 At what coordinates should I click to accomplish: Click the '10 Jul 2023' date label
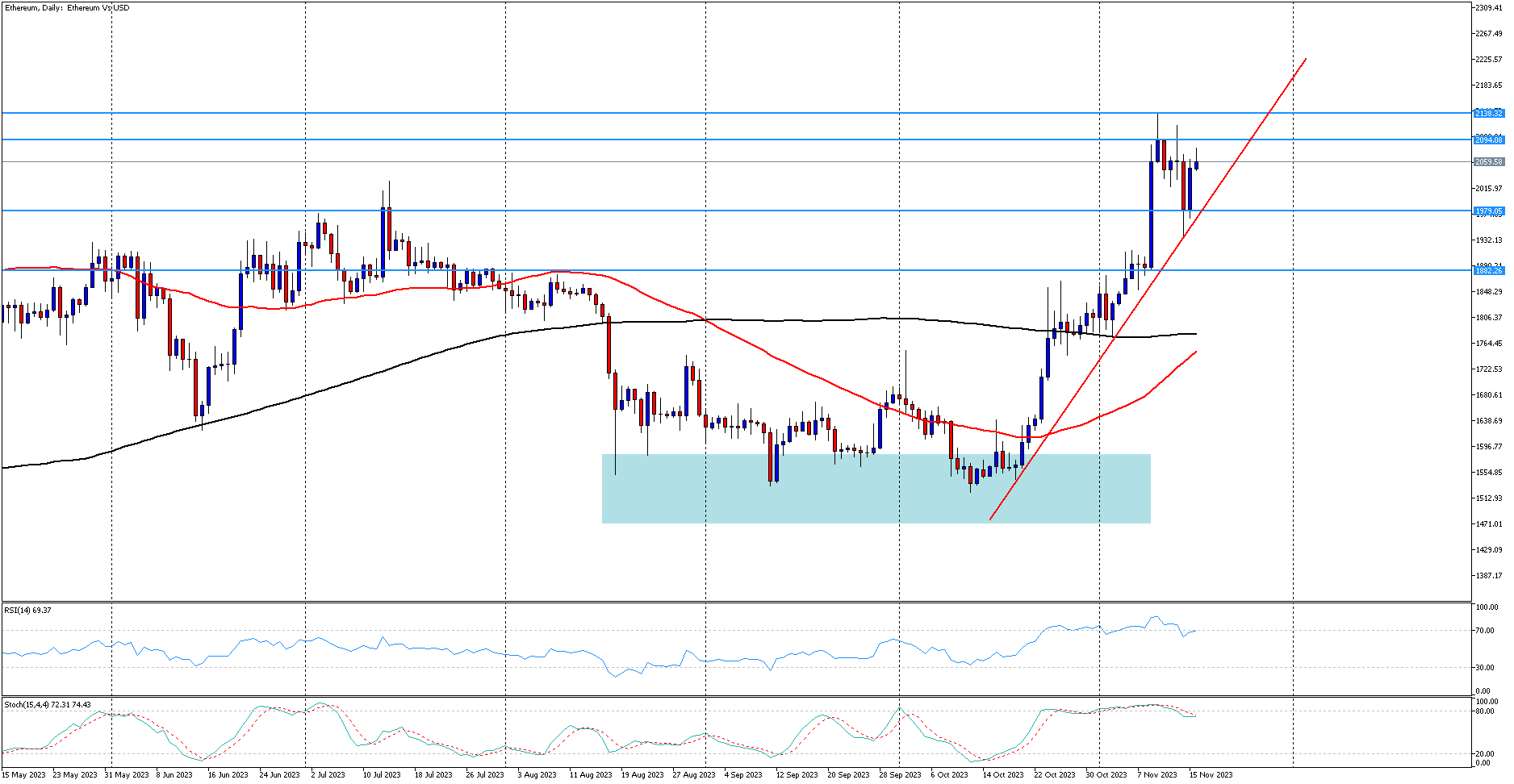tap(382, 775)
